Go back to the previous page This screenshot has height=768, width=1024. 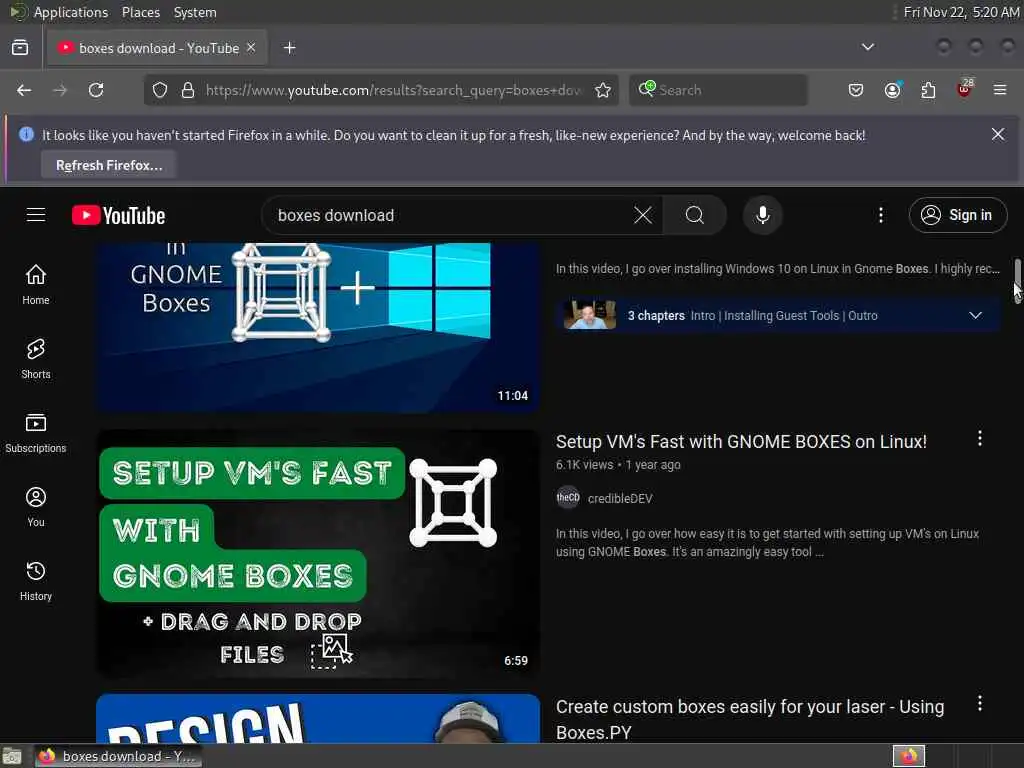point(24,90)
